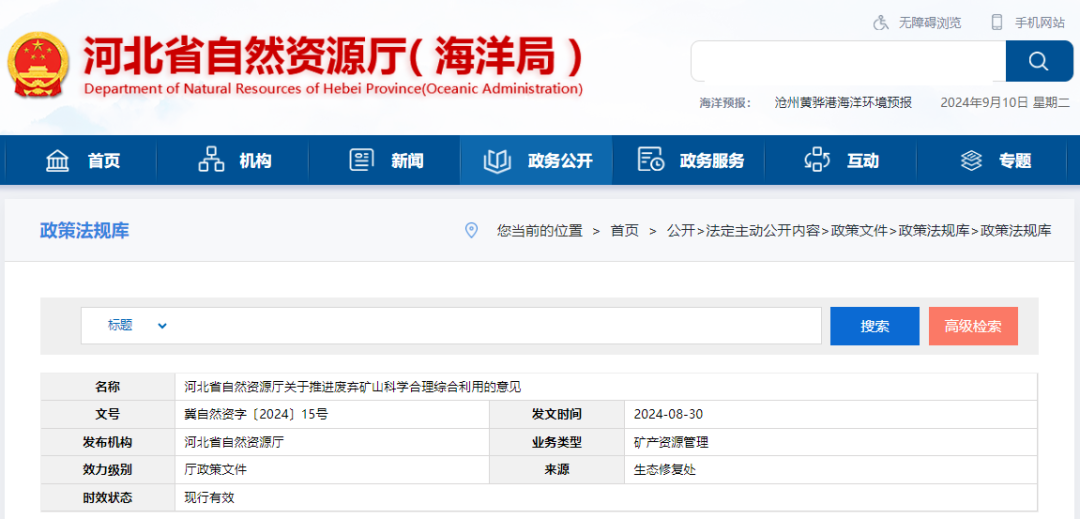
Task: Click the 专题 stacked layers icon
Action: 971,160
